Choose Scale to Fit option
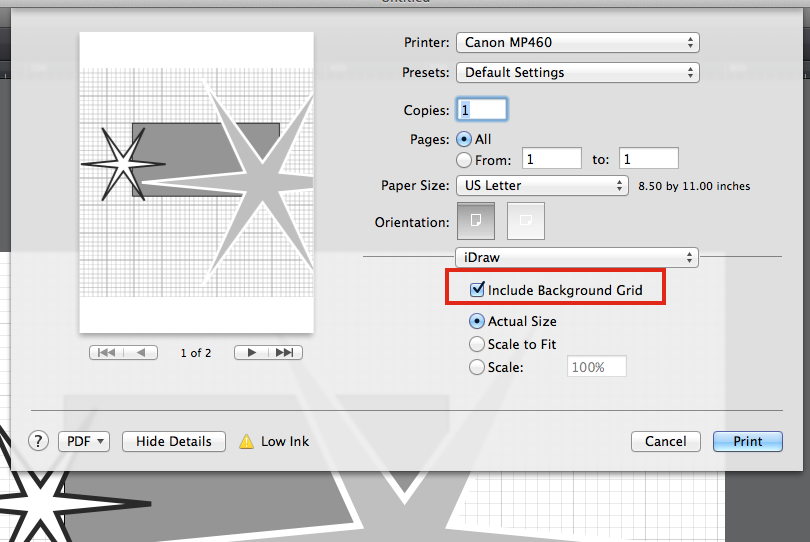Image resolution: width=810 pixels, height=542 pixels. click(476, 344)
